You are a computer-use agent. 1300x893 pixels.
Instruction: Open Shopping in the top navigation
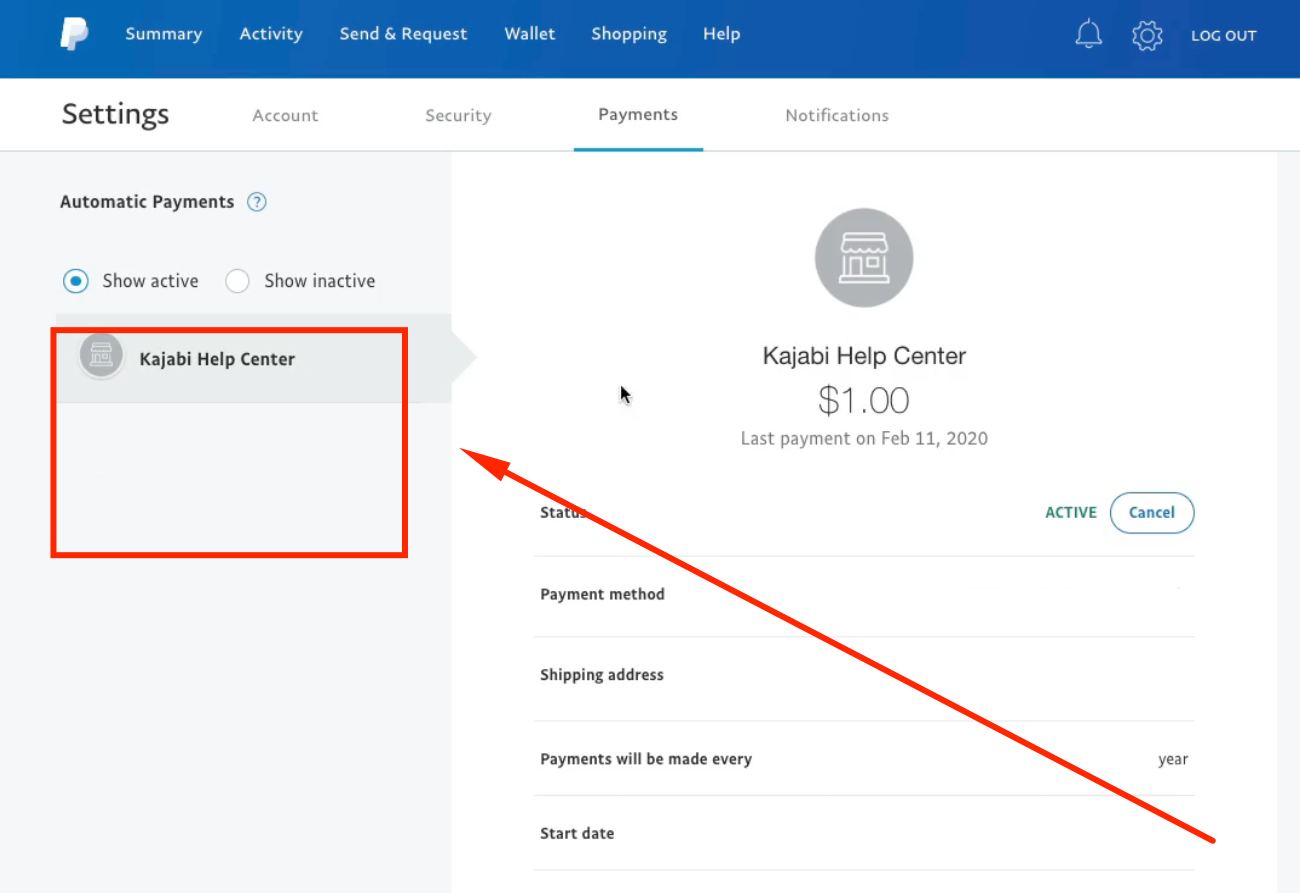(x=629, y=34)
